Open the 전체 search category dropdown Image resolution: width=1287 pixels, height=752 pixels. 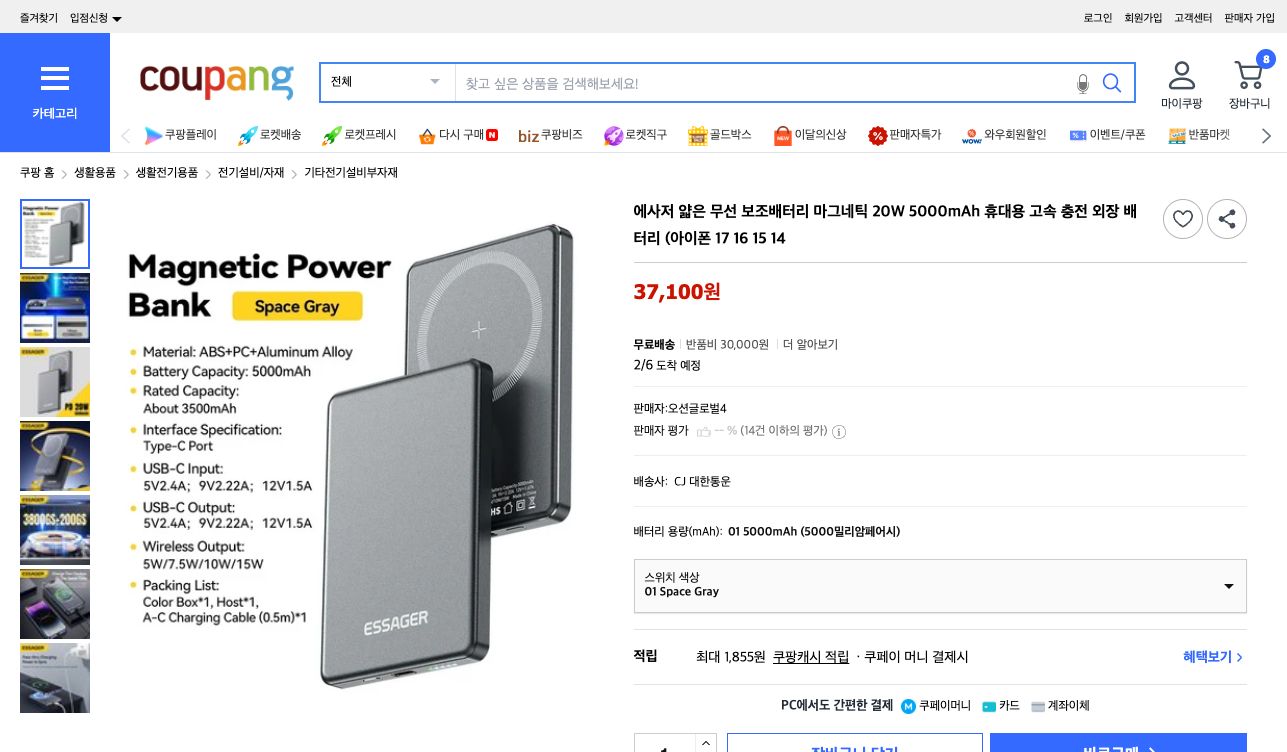pyautogui.click(x=386, y=82)
